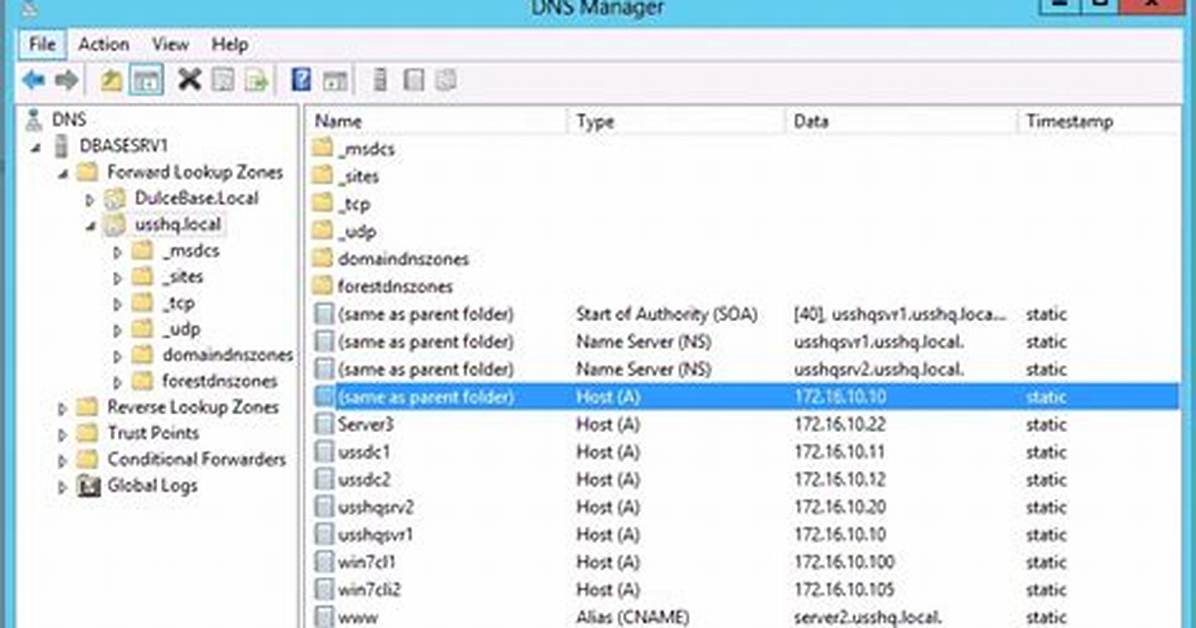Open the blue Help question mark icon

click(x=301, y=79)
